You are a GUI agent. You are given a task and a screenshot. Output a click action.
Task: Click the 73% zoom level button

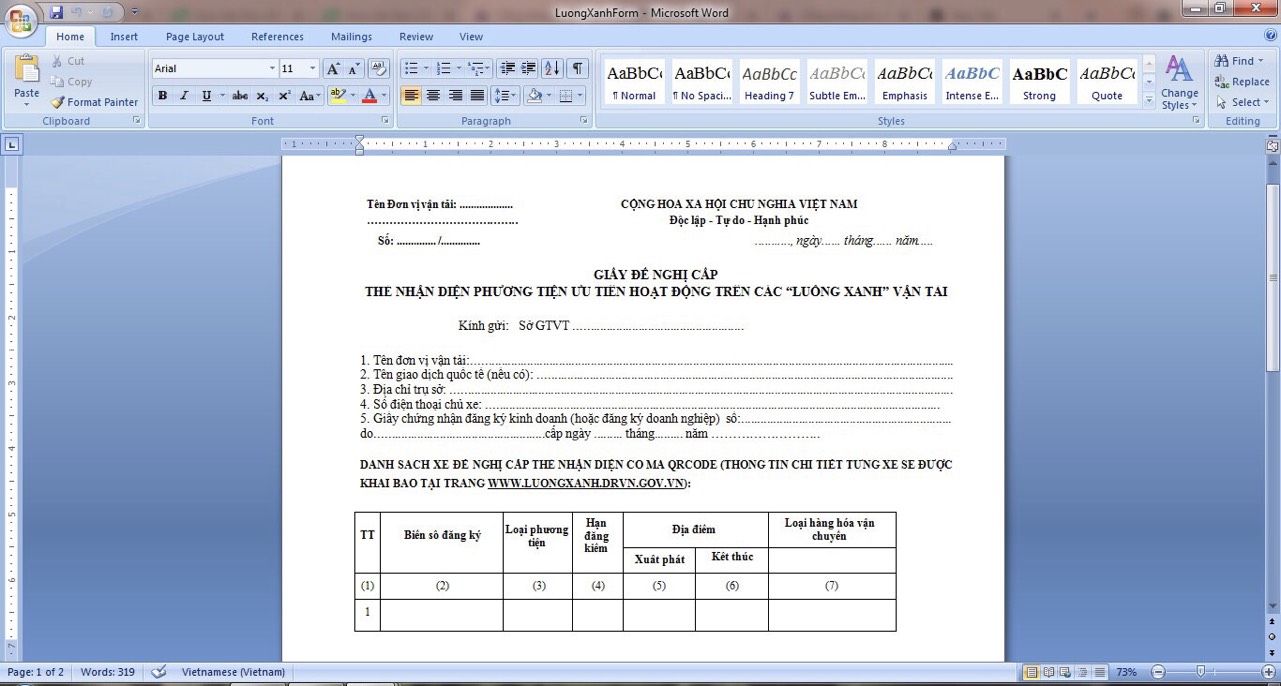(1126, 672)
